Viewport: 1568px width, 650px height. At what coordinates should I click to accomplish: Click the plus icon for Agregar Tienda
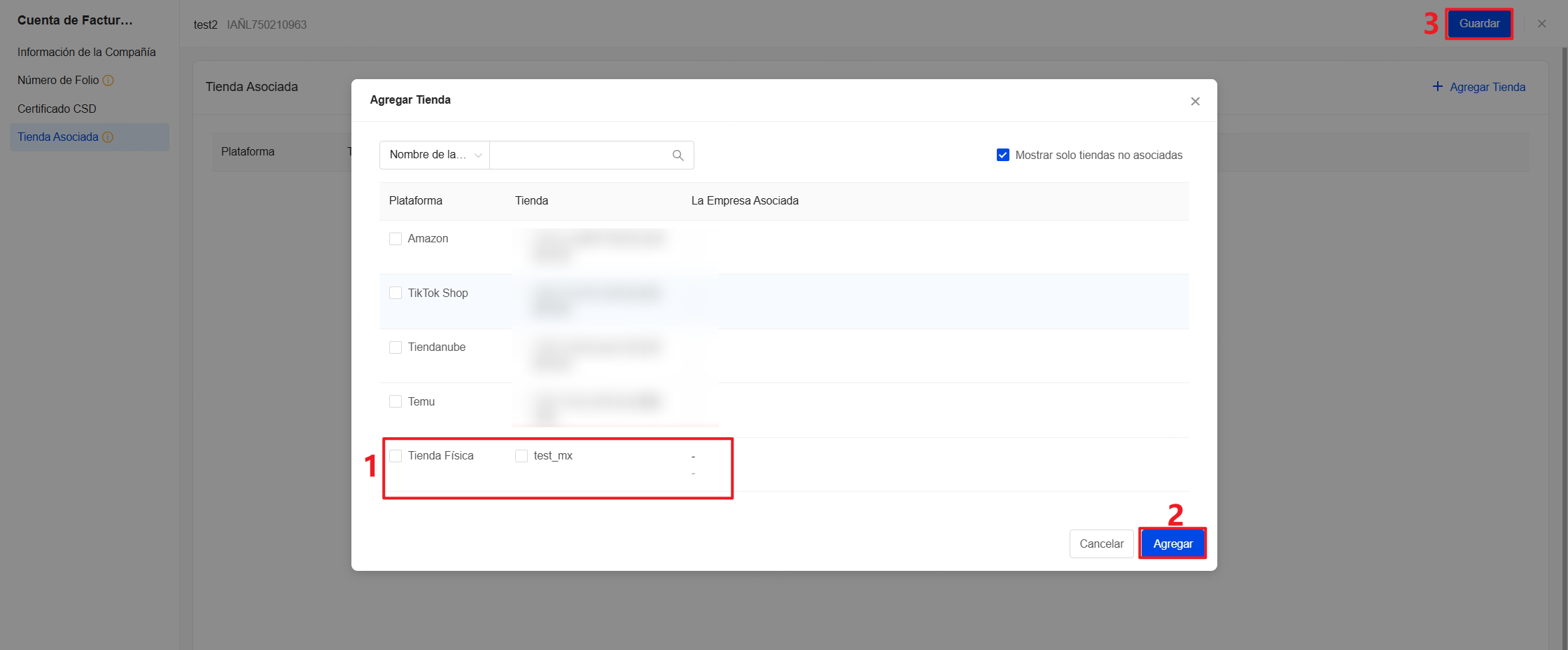(1438, 86)
